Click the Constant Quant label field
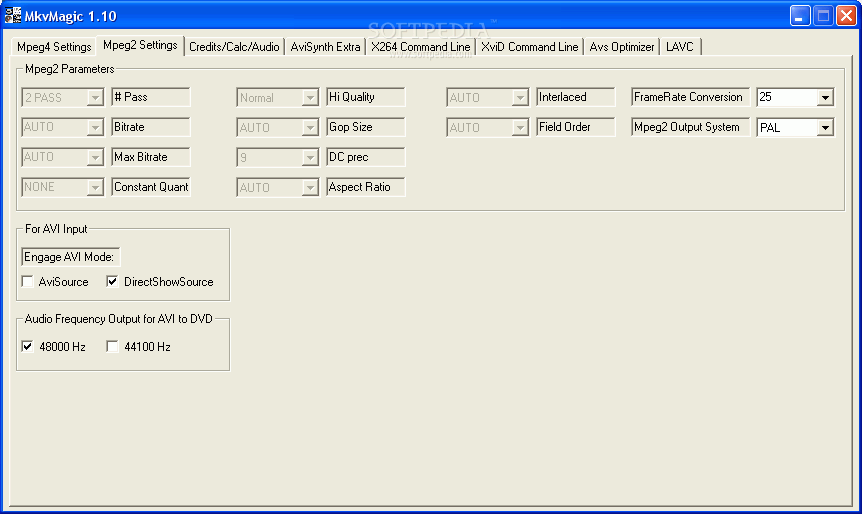Viewport: 862px width, 514px height. pyautogui.click(x=151, y=186)
